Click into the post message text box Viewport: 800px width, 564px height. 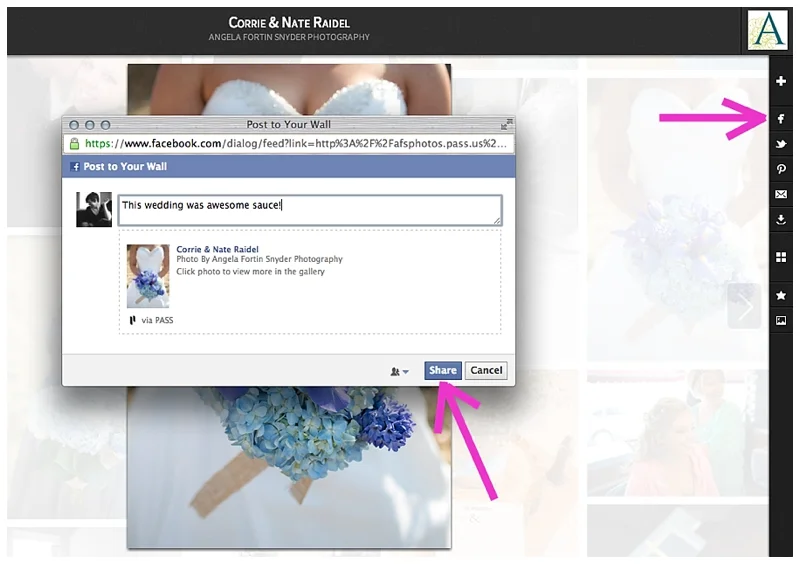tap(310, 210)
